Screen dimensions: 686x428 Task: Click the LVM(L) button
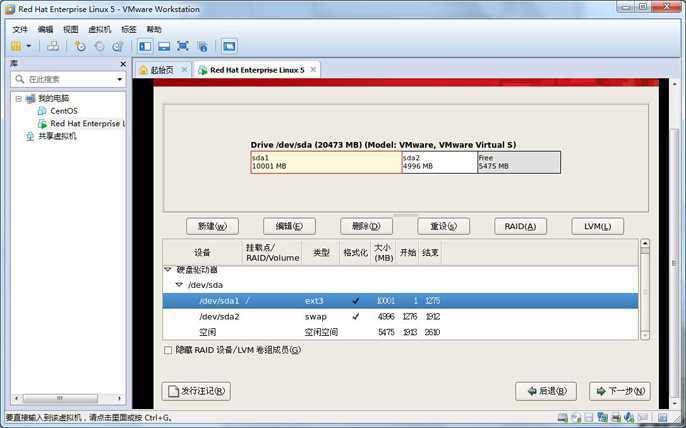click(x=597, y=226)
